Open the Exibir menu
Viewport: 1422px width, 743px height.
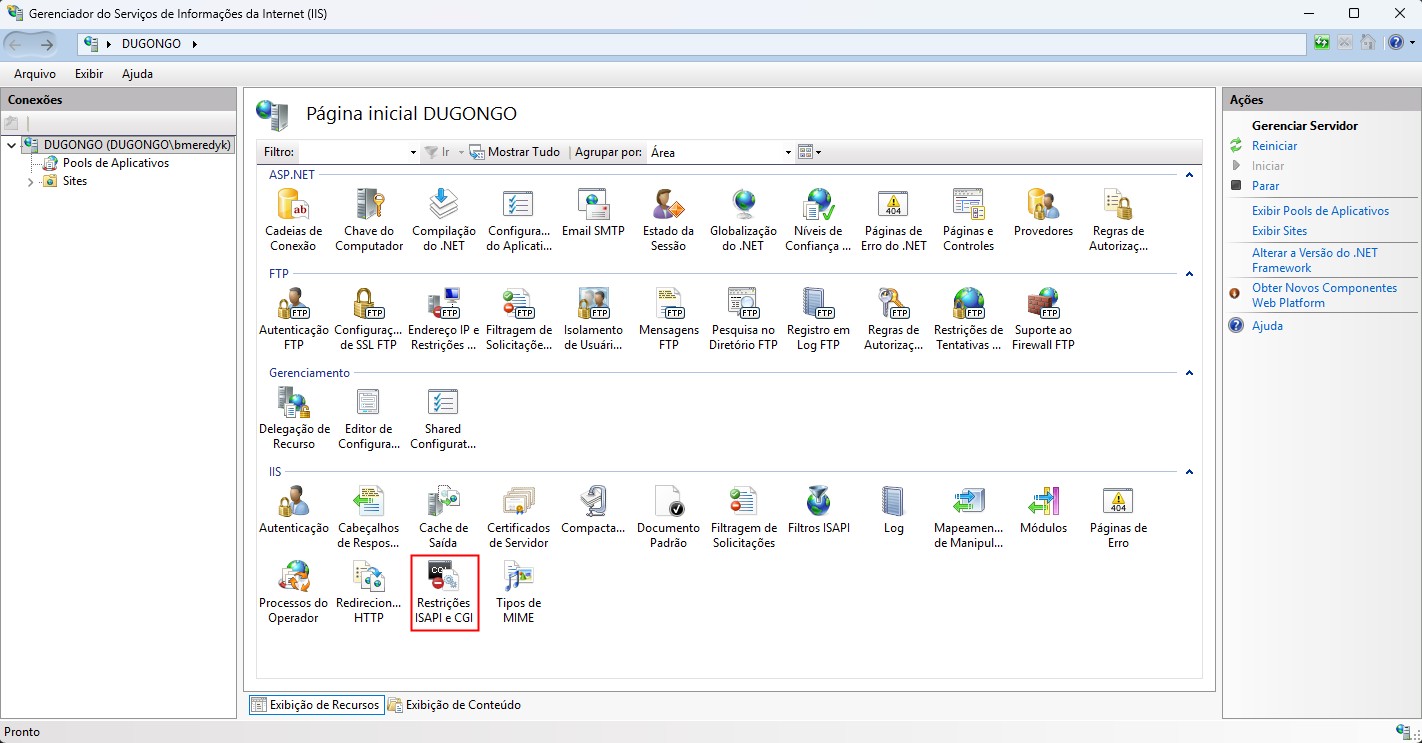pos(89,74)
